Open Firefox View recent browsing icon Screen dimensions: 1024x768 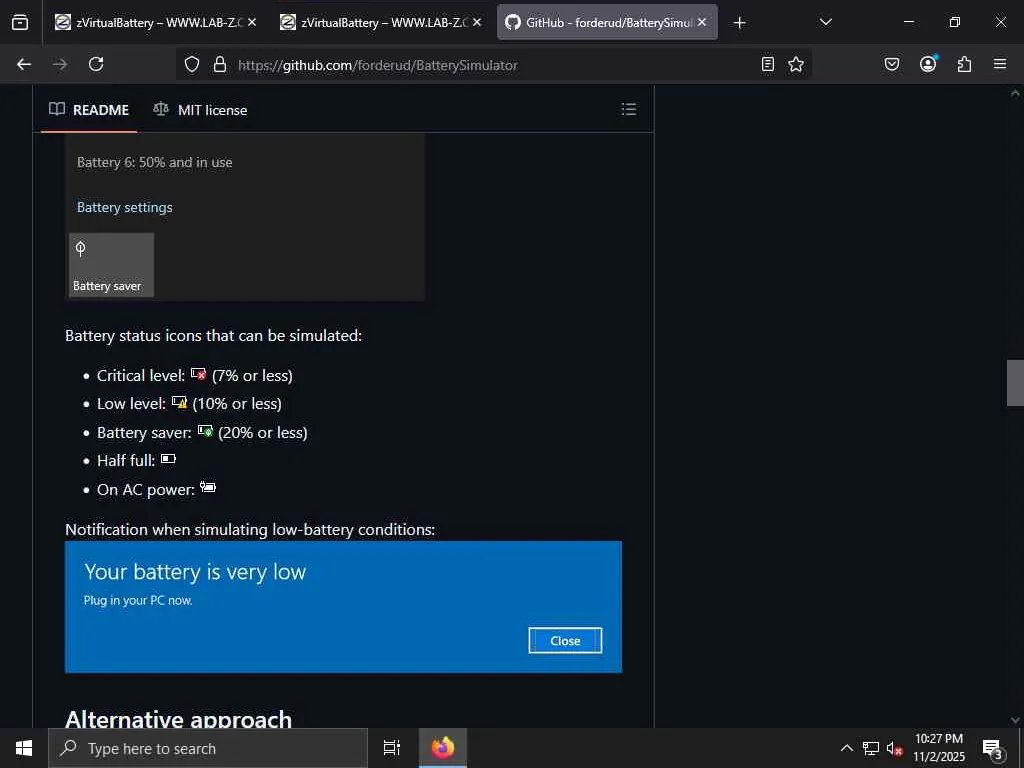tap(20, 22)
